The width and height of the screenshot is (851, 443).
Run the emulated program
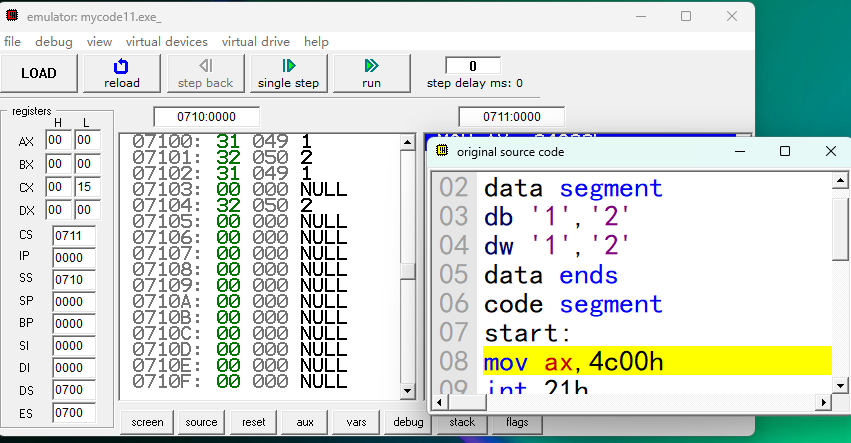tap(371, 73)
